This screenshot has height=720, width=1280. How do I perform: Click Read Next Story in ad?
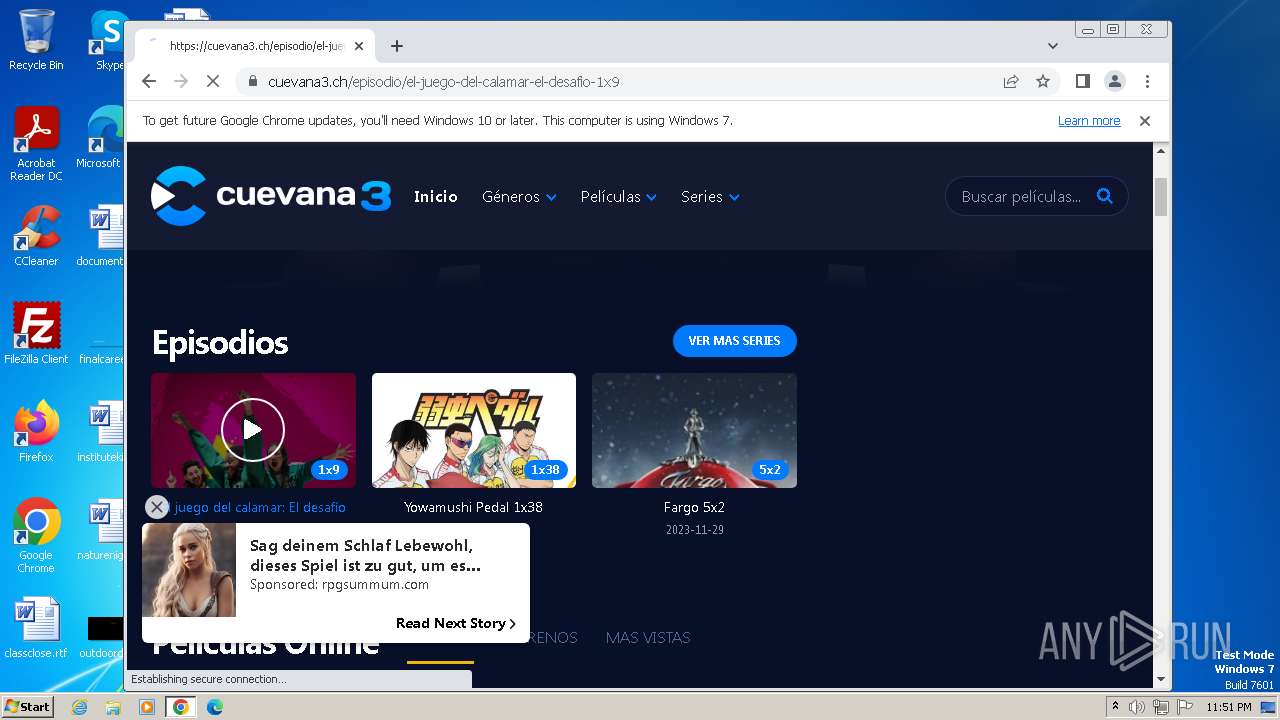pos(456,623)
